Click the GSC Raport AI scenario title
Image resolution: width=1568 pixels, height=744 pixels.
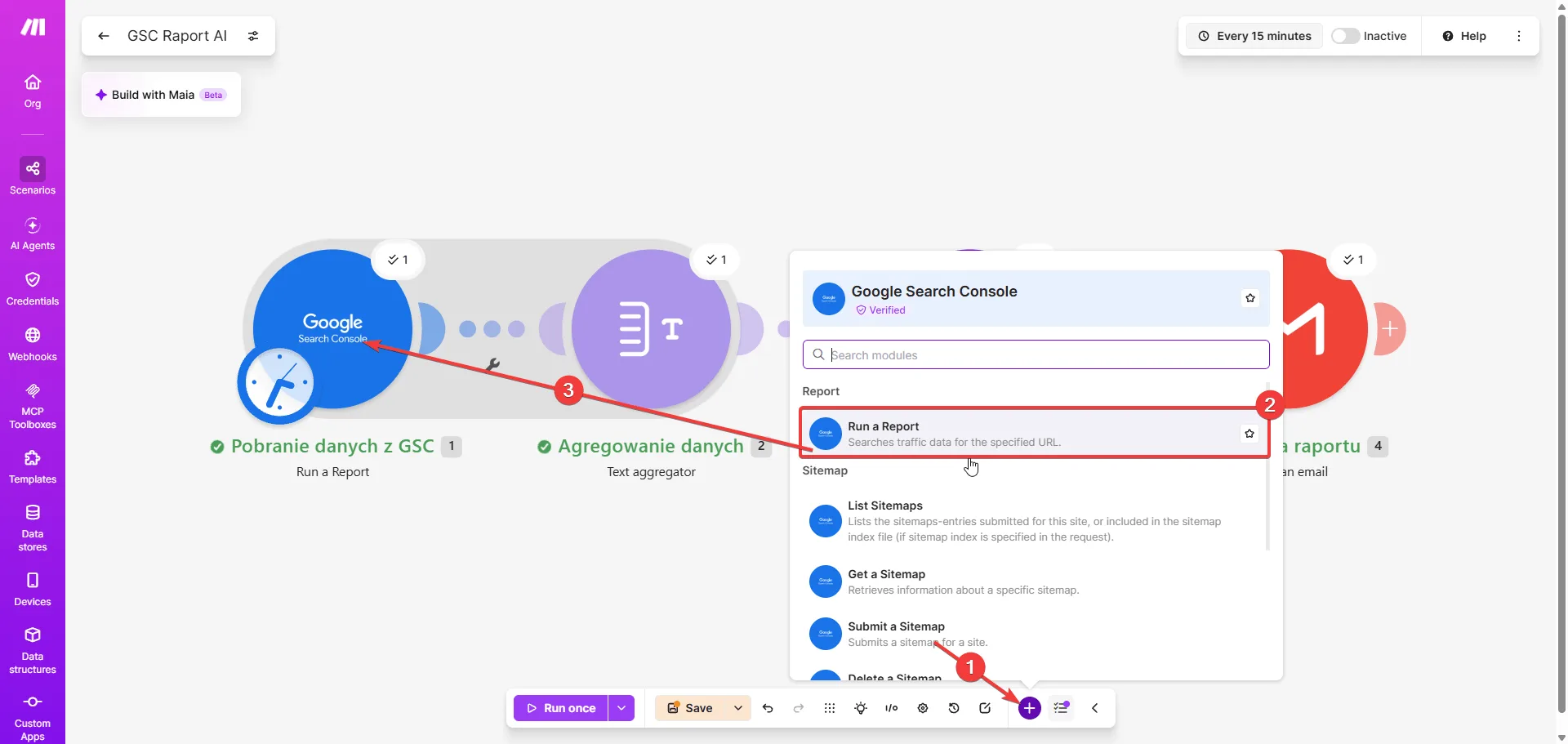177,36
